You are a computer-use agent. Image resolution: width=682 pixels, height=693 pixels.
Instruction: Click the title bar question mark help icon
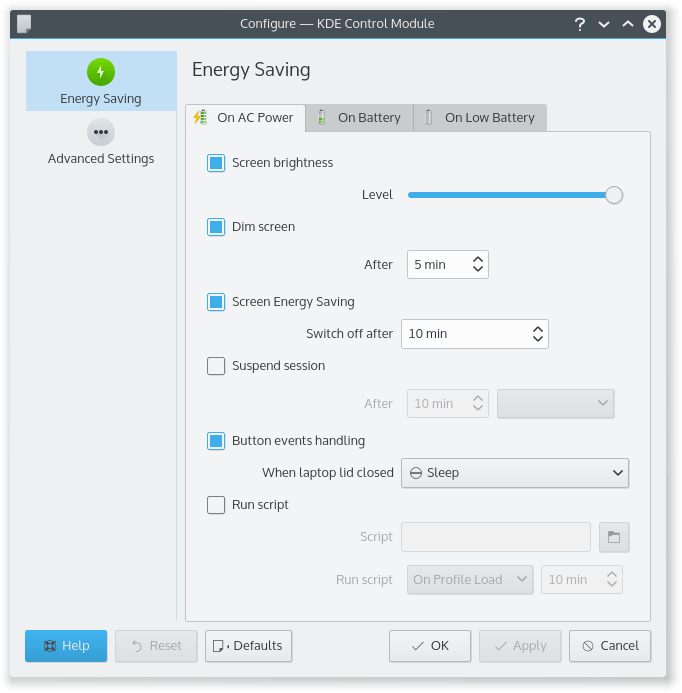tap(580, 24)
